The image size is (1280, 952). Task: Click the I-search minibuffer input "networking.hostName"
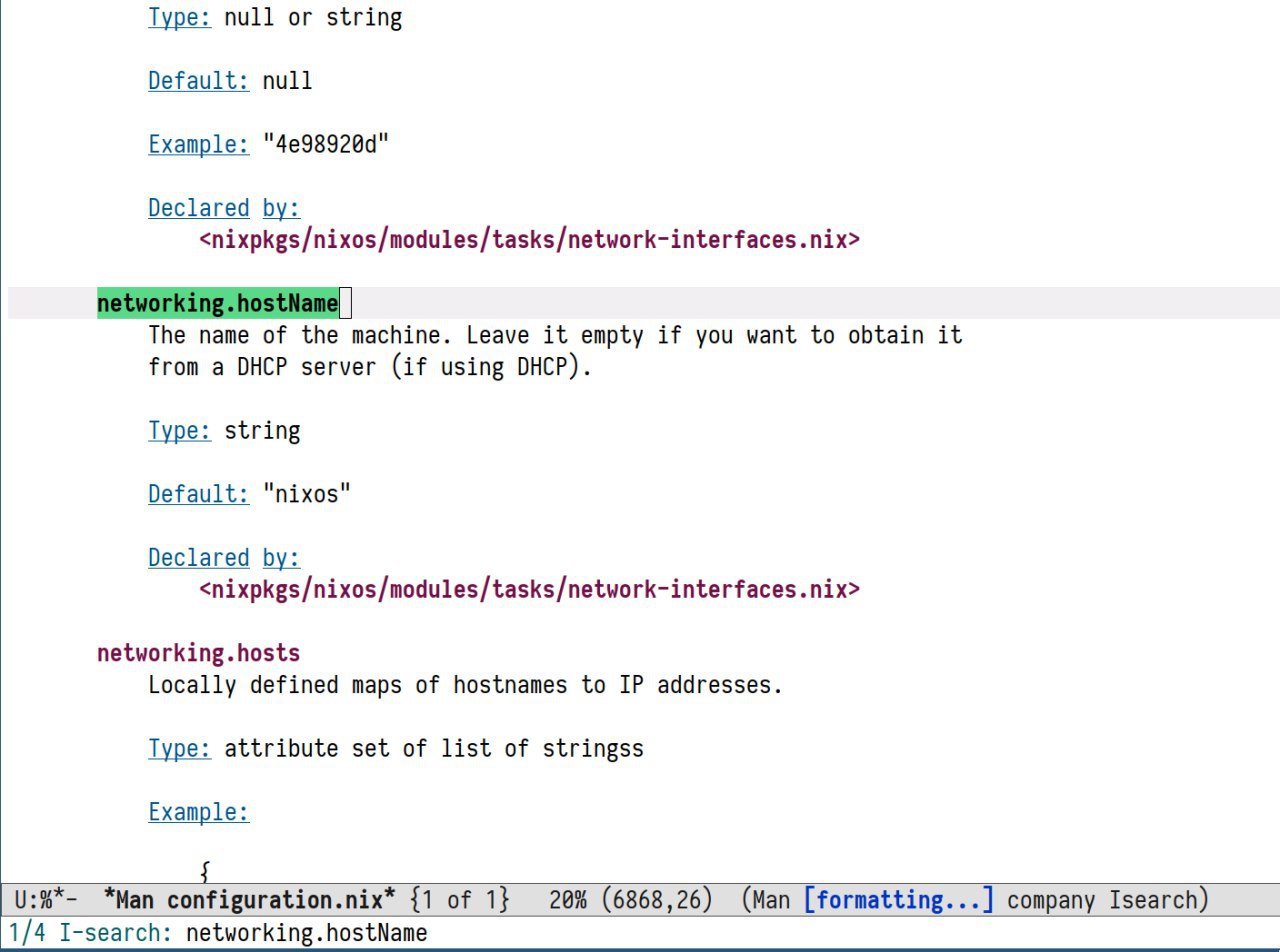307,933
